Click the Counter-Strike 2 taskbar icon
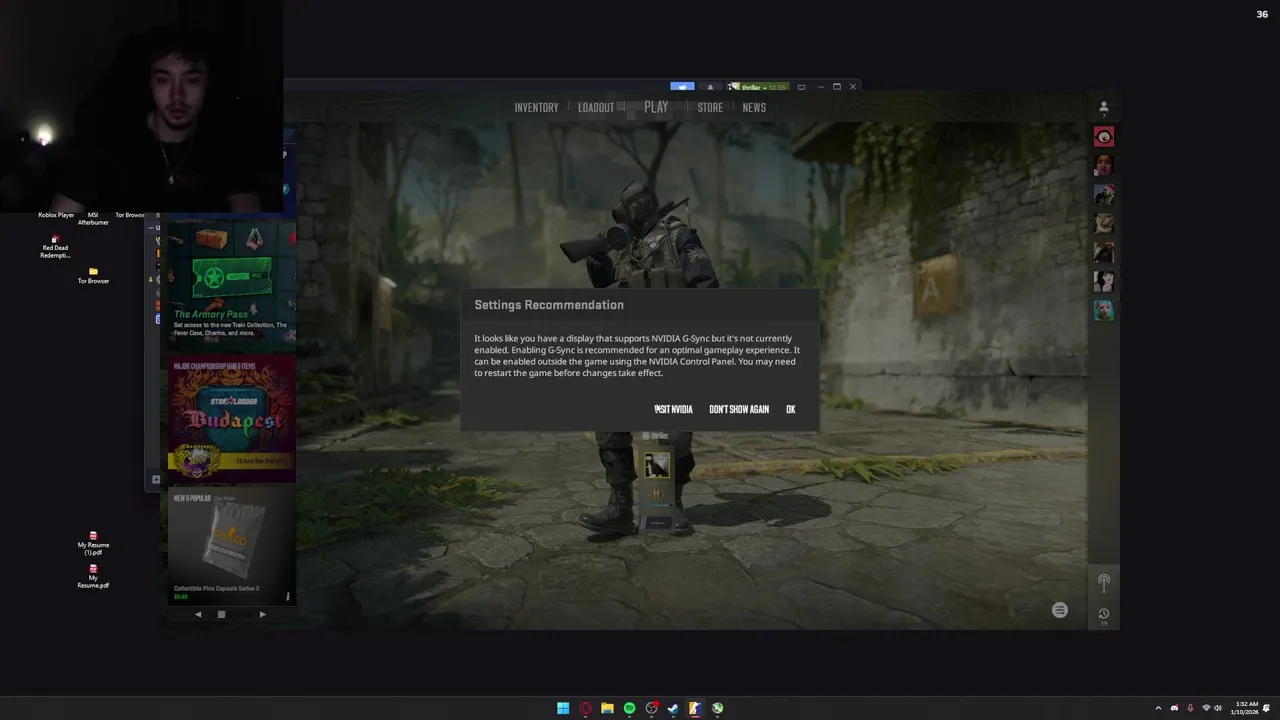The height and width of the screenshot is (720, 1280). point(695,708)
